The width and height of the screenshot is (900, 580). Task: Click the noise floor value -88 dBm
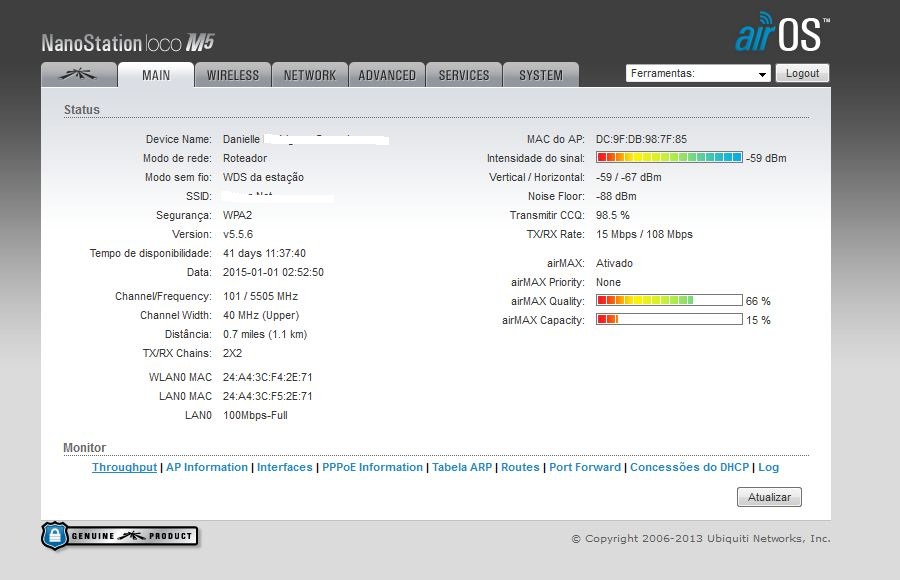pos(616,196)
